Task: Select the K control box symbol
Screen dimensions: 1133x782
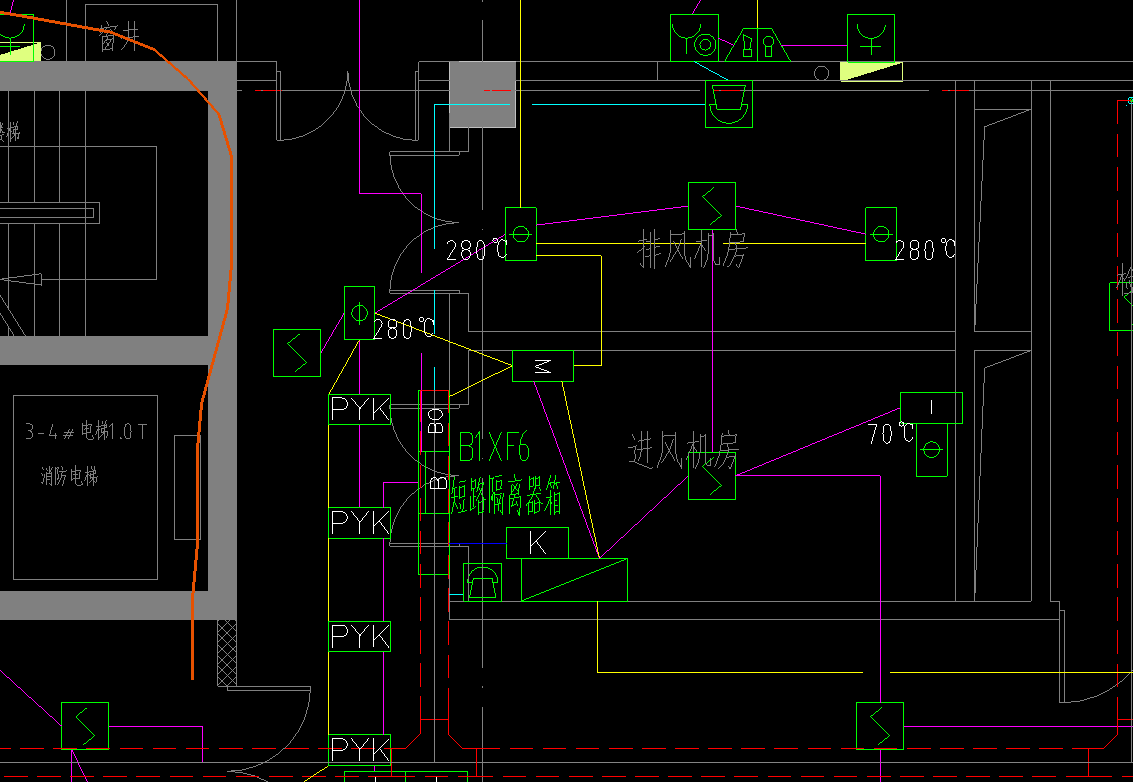Action: 537,543
